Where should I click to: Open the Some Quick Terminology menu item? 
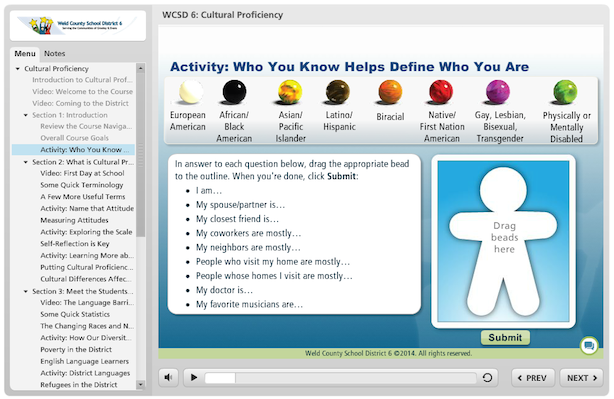(x=81, y=185)
